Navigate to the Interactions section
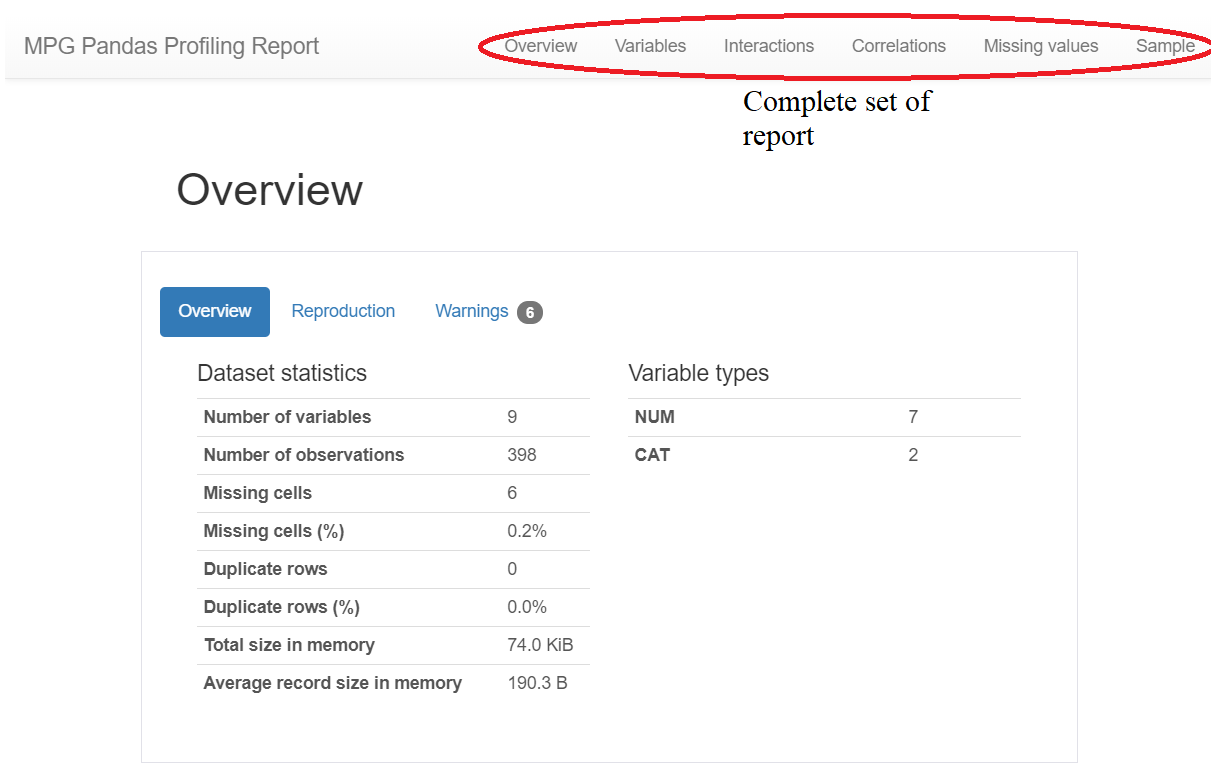This screenshot has width=1211, height=772. 768,46
